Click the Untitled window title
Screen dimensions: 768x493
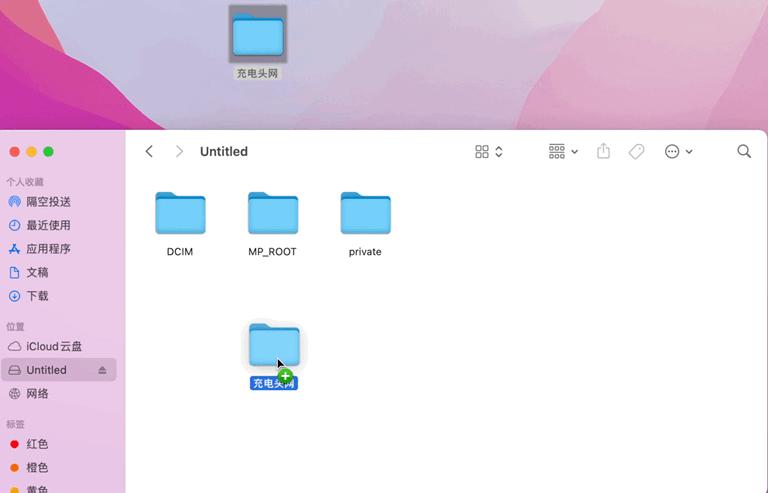(224, 151)
